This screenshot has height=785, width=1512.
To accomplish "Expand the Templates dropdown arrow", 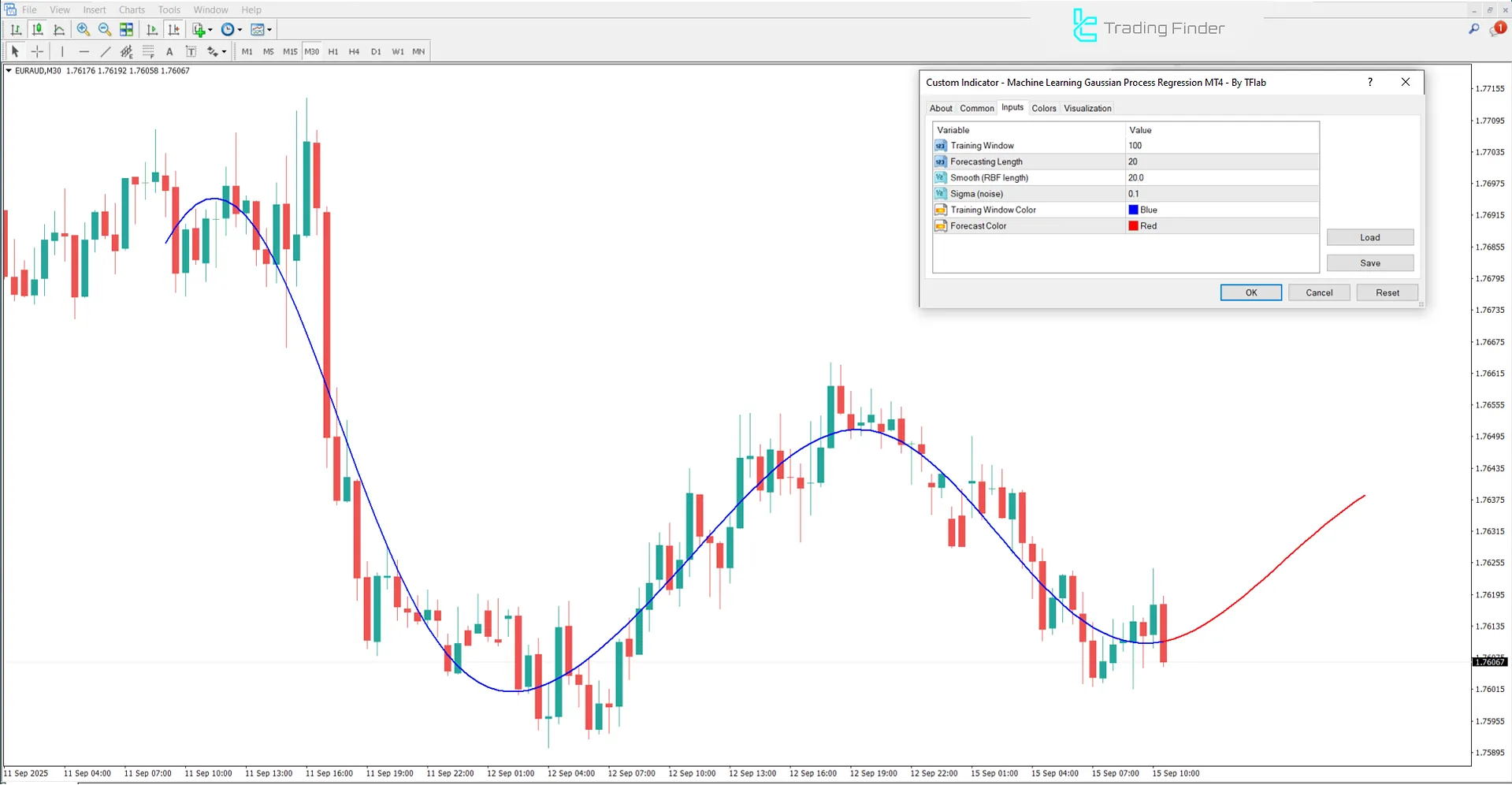I will (269, 30).
